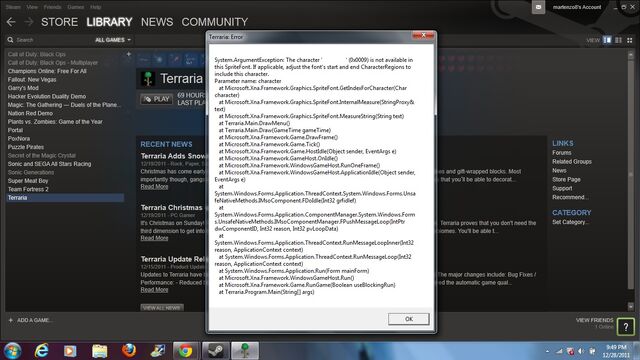Dismiss the Terraria error with OK
The height and width of the screenshot is (360, 640).
tap(409, 319)
